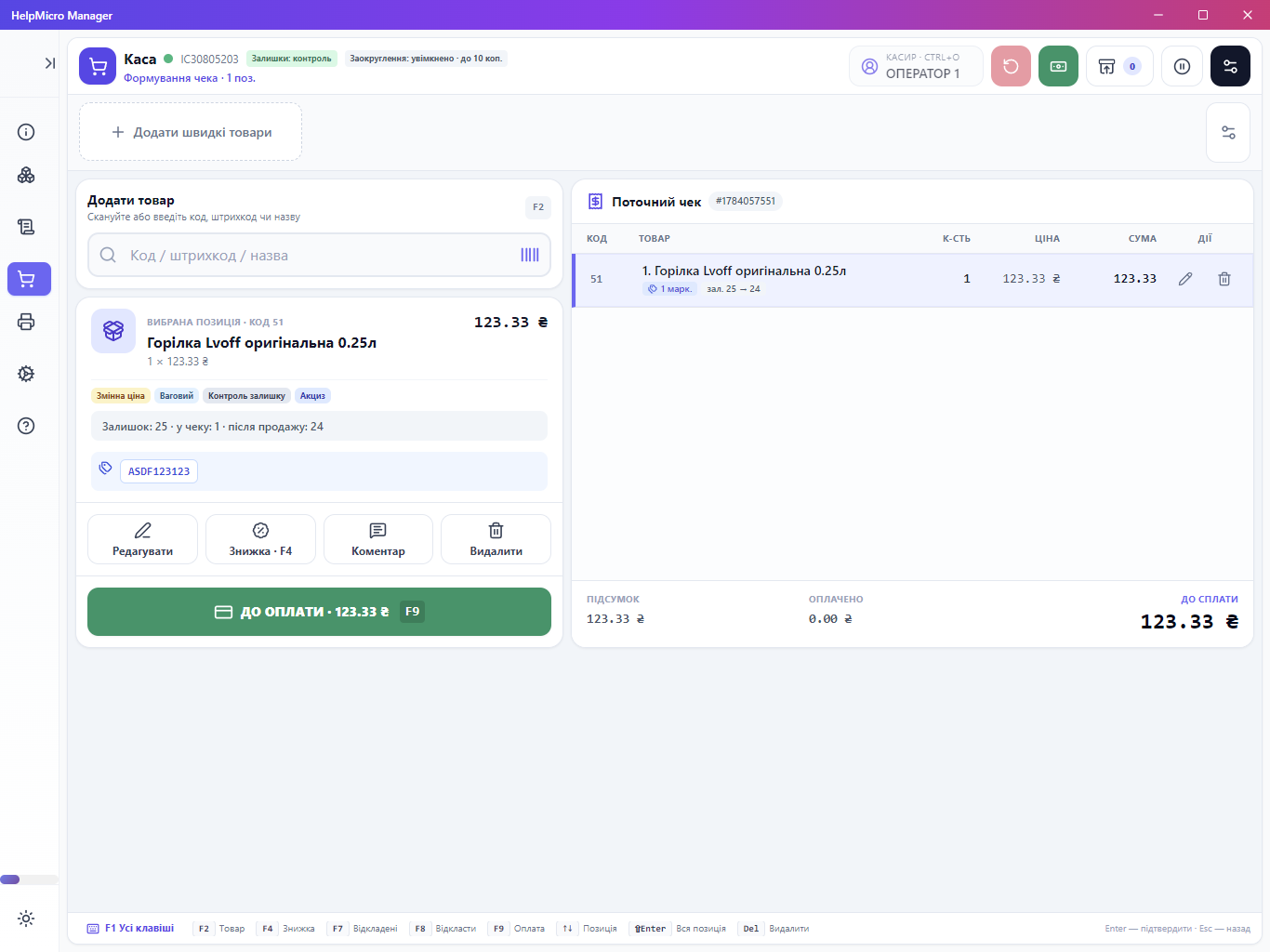
Task: Click the F2 shortcut badge
Action: click(x=538, y=207)
